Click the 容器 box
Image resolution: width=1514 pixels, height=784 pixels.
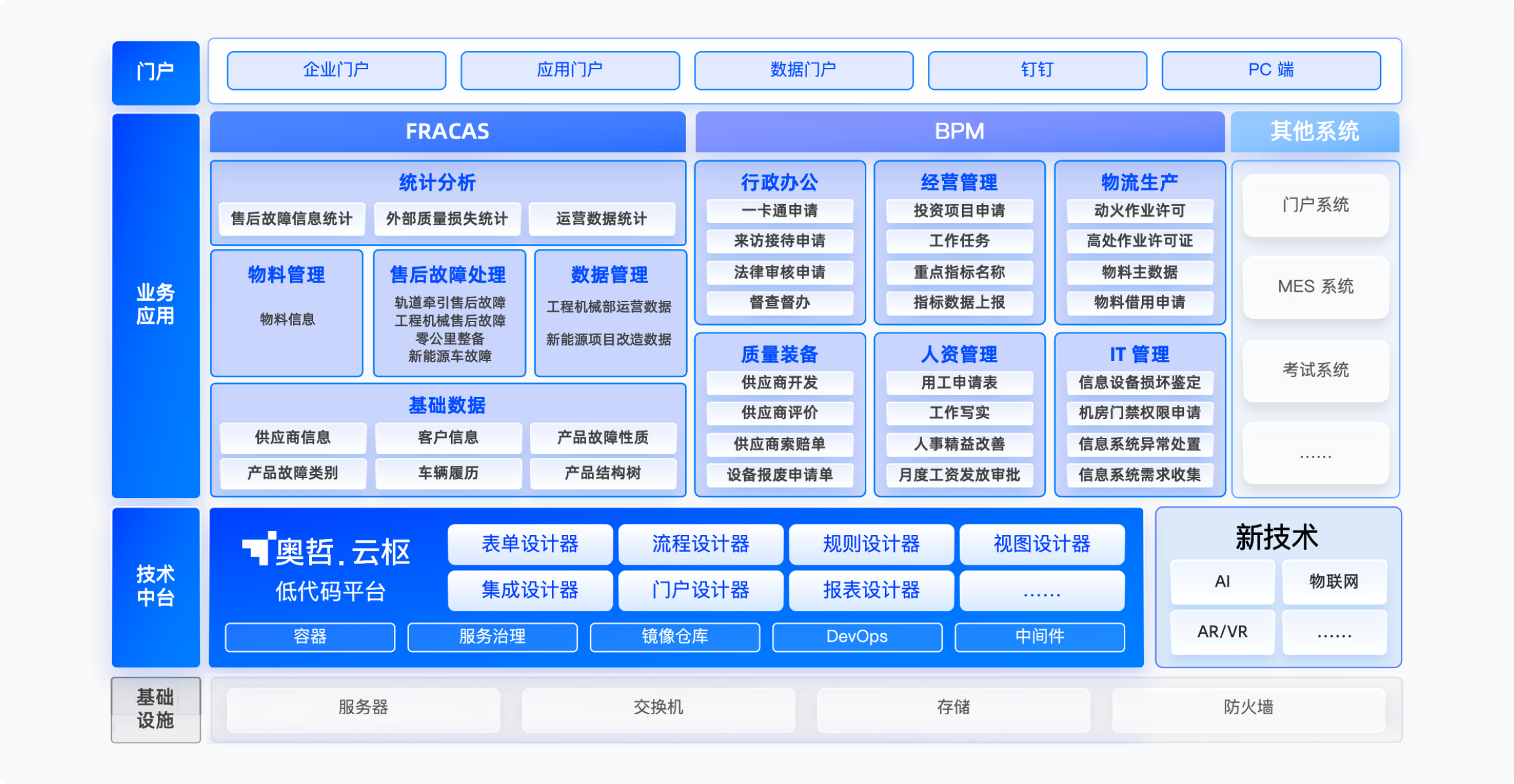point(310,637)
